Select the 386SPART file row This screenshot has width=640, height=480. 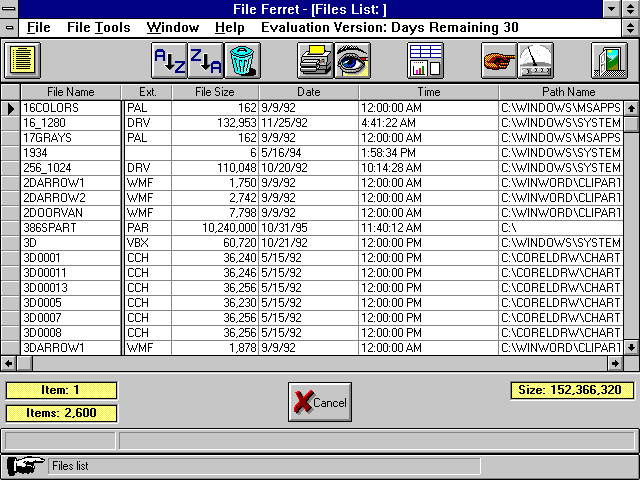(70, 228)
